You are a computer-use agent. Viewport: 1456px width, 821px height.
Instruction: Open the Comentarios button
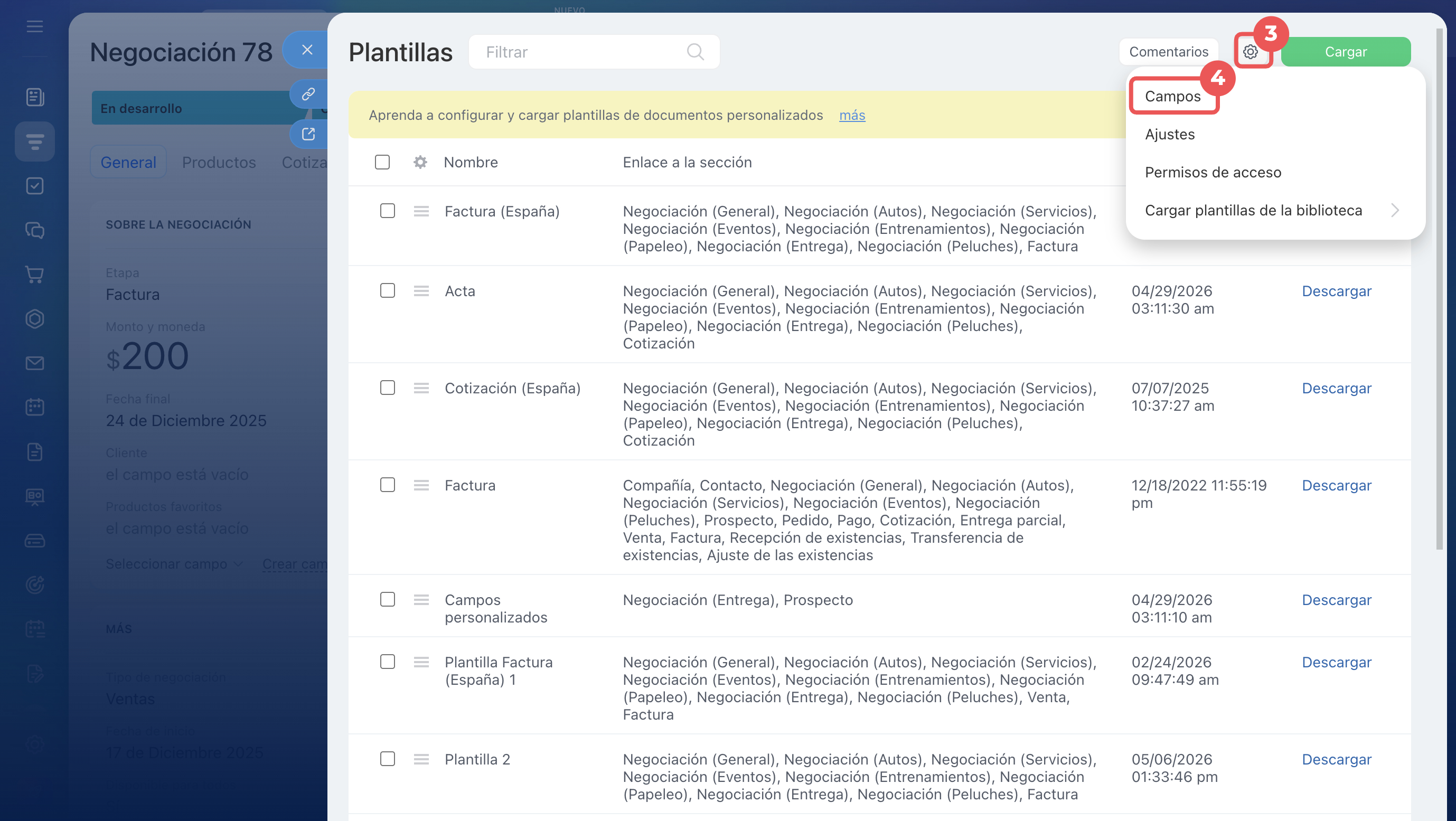(x=1168, y=52)
